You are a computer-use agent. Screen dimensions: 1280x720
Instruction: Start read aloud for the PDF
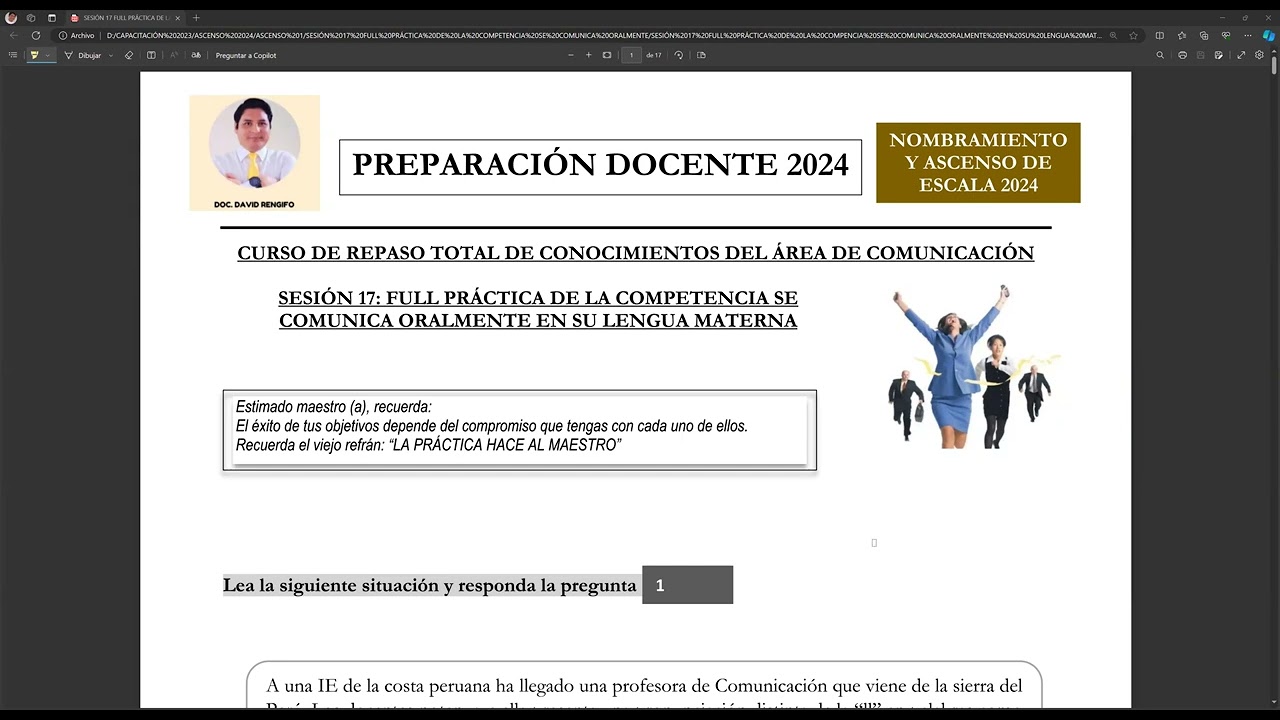[x=174, y=55]
